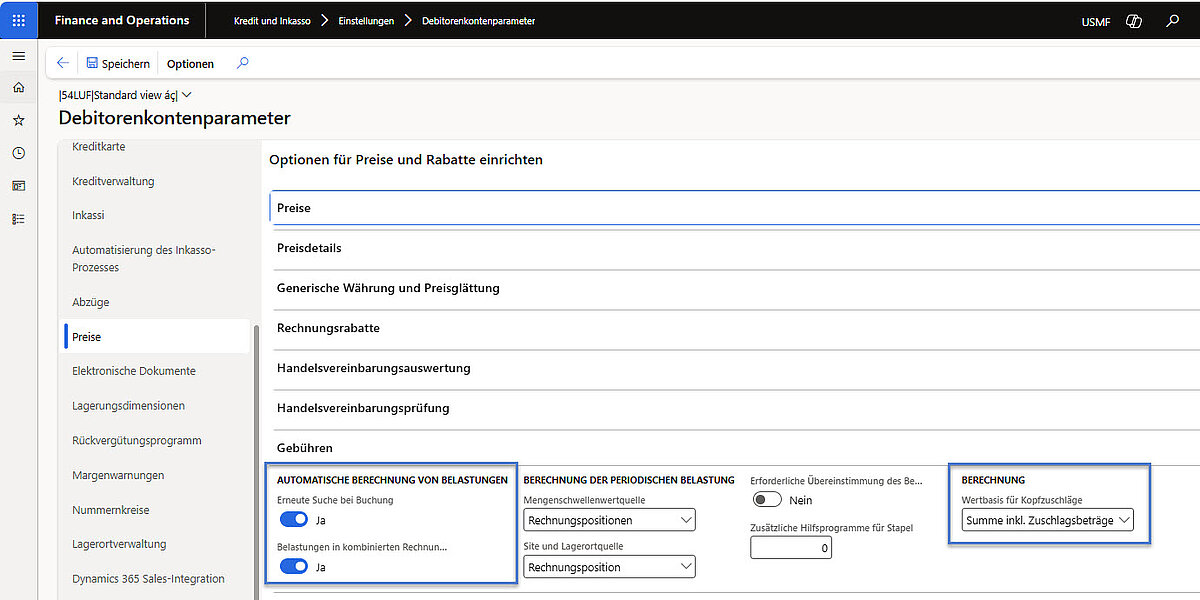Screen dimensions: 1200x600
Task: Click Zusätzliche Hilfsprogramme für Stapel field
Action: 790,548
